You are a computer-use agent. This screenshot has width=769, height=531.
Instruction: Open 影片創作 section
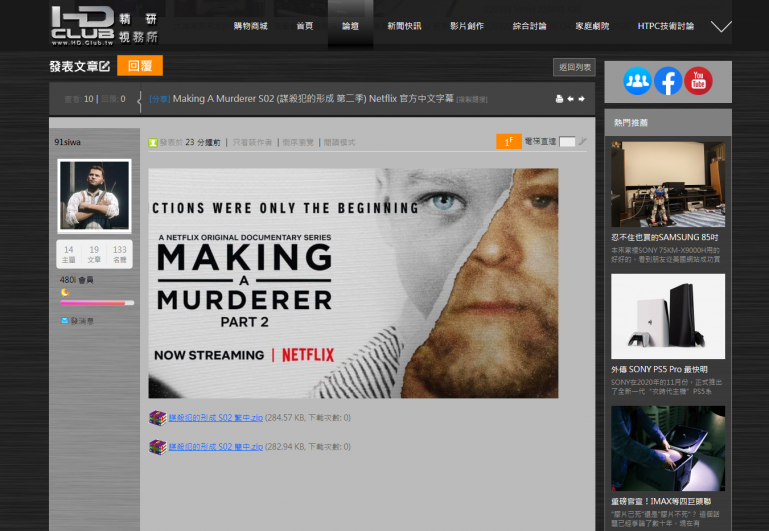467,26
